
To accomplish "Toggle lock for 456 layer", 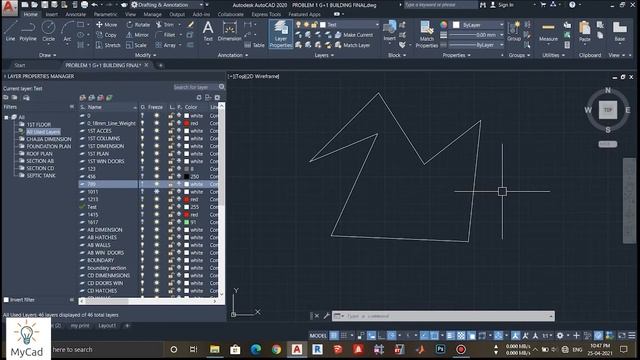I will [x=171, y=177].
